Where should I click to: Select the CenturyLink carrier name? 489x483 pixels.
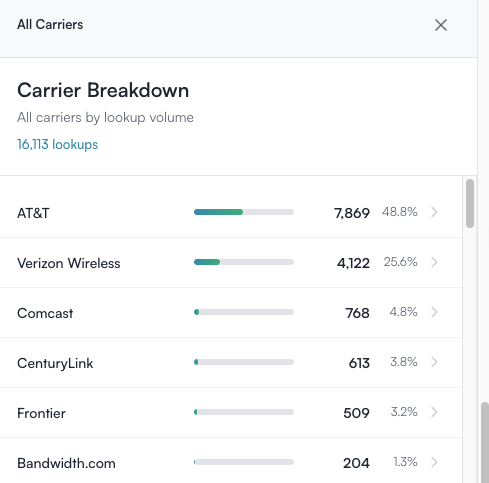[55, 363]
